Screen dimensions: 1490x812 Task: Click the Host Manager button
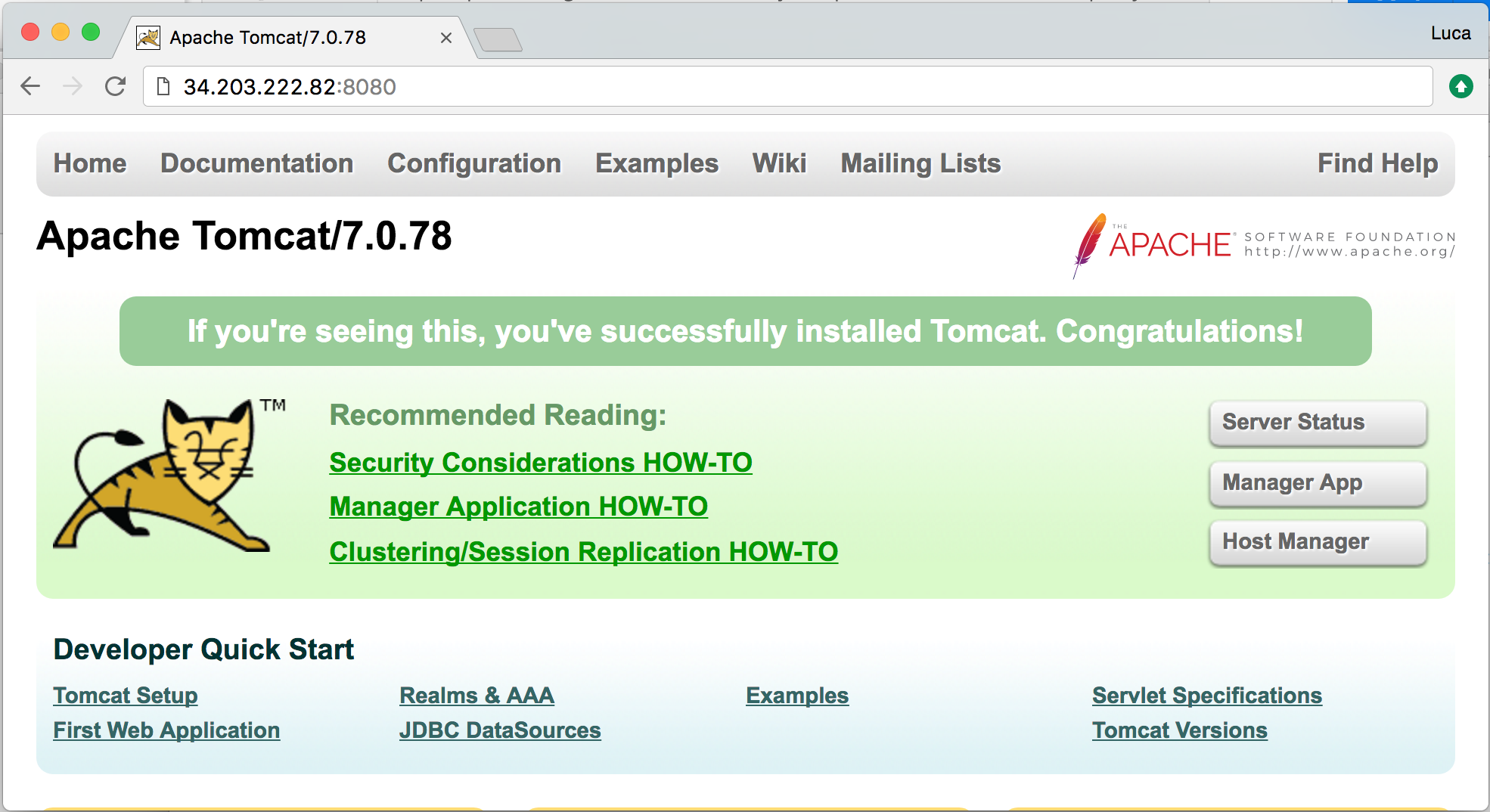click(x=1318, y=541)
